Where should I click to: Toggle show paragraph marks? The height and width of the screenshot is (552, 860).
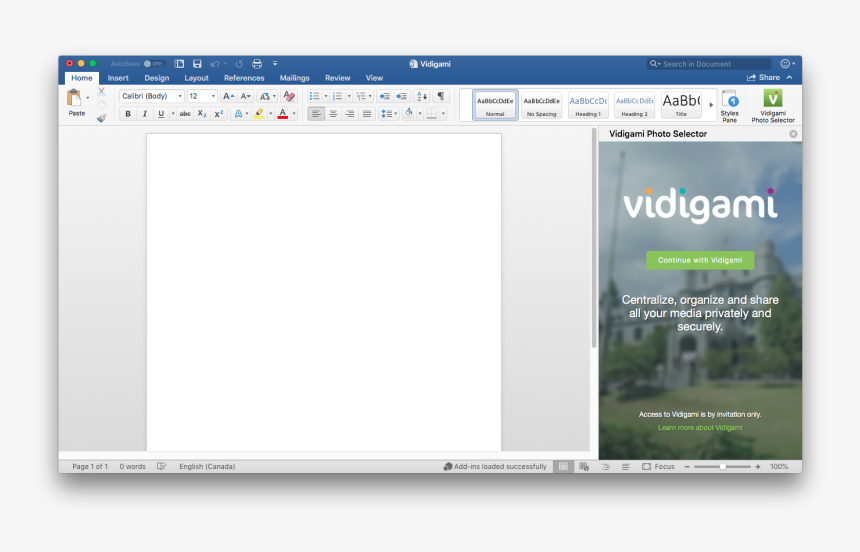(x=440, y=96)
